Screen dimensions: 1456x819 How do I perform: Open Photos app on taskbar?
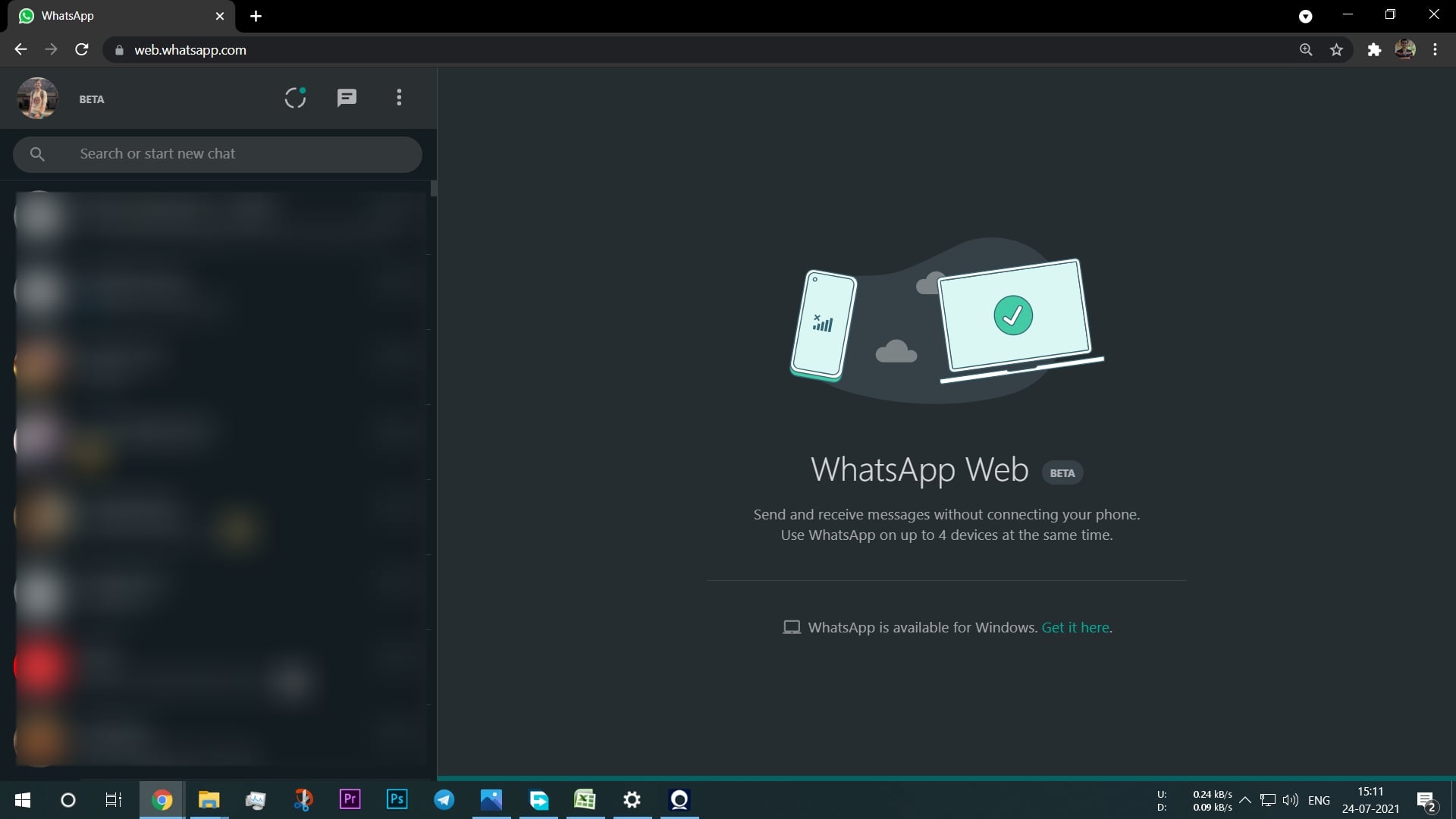click(491, 800)
